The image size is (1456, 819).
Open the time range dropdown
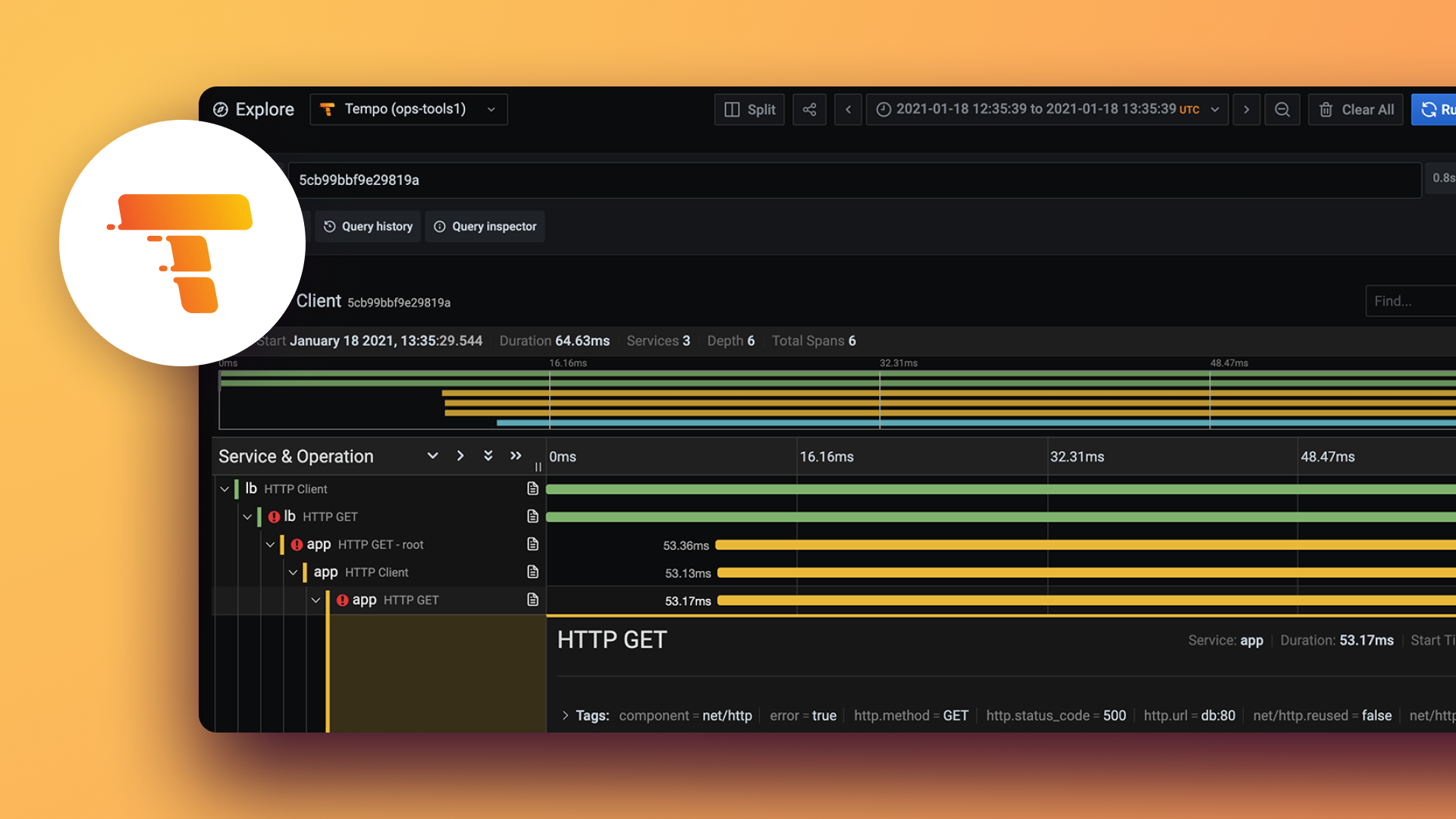[1216, 109]
